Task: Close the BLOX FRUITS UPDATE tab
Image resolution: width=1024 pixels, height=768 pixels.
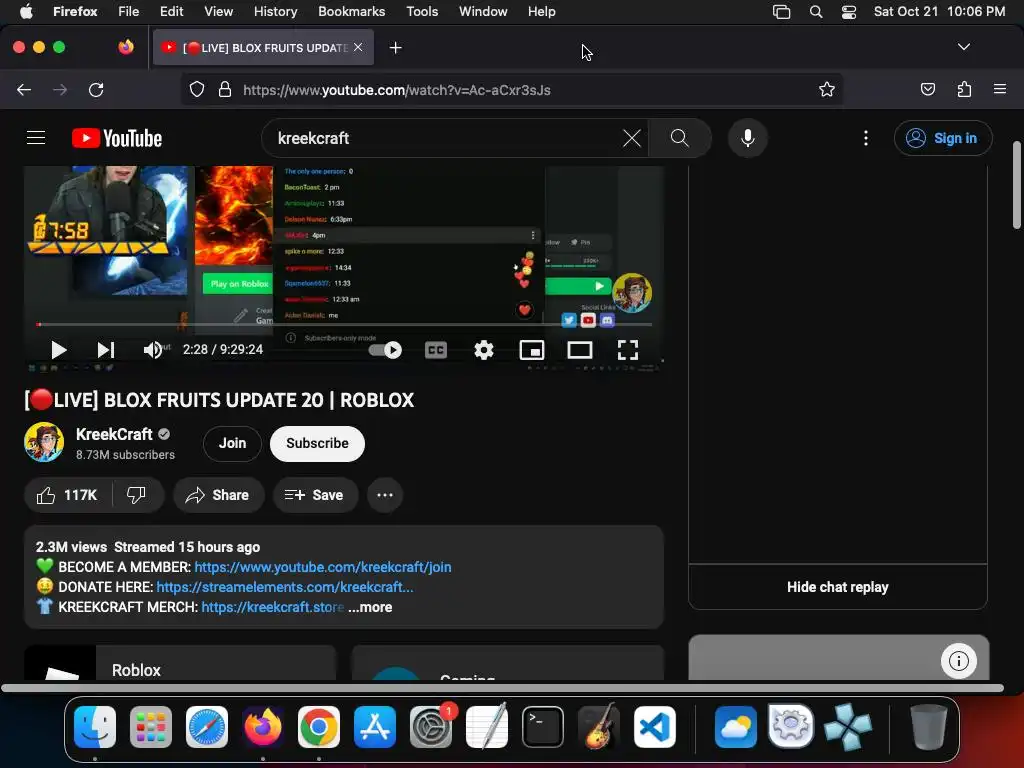Action: 358,47
